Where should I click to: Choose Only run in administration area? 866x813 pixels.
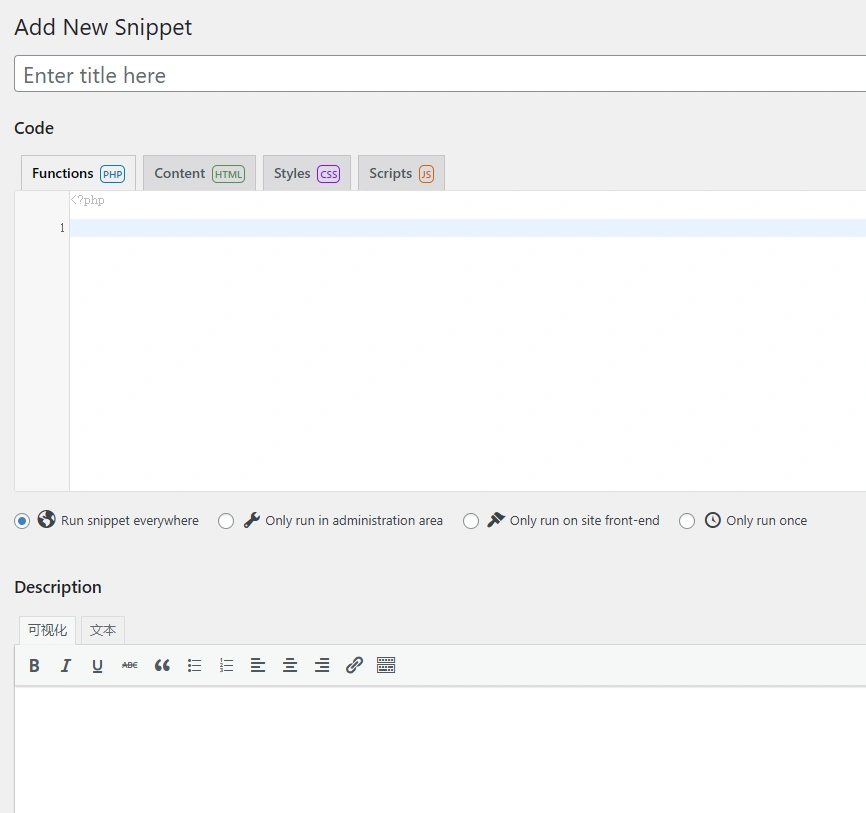(226, 520)
